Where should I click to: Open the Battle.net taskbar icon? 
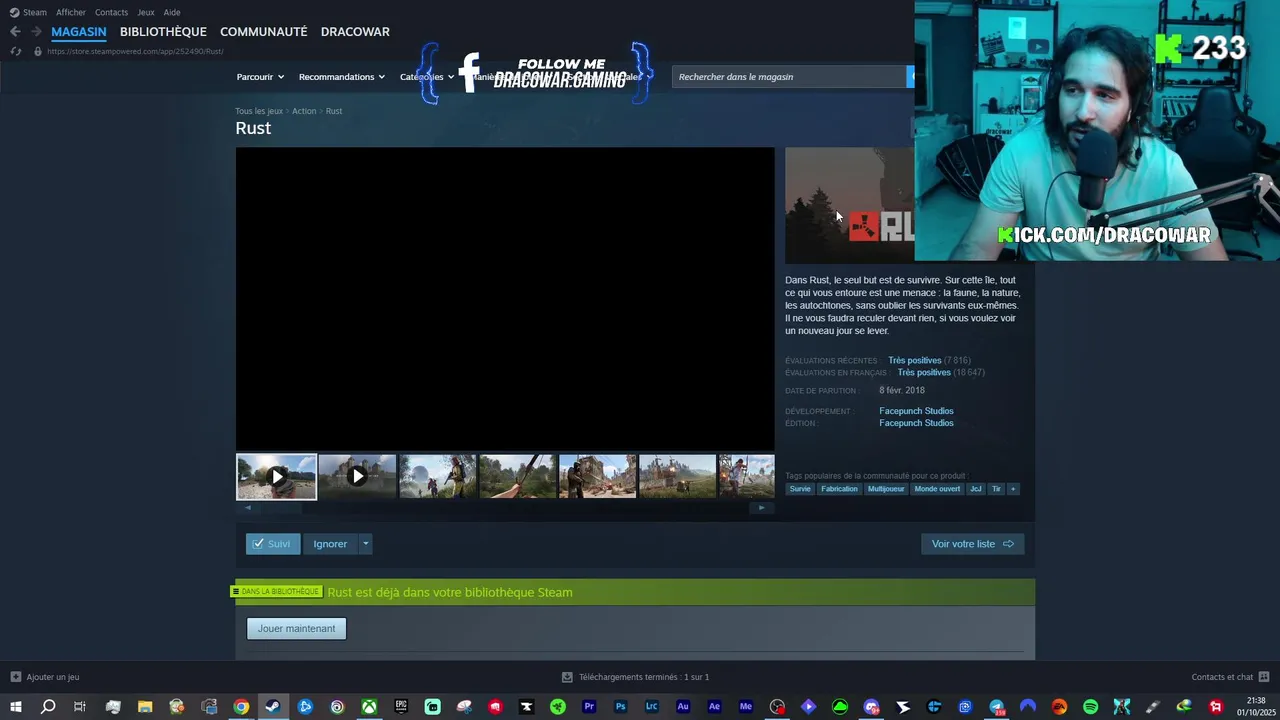tap(305, 707)
